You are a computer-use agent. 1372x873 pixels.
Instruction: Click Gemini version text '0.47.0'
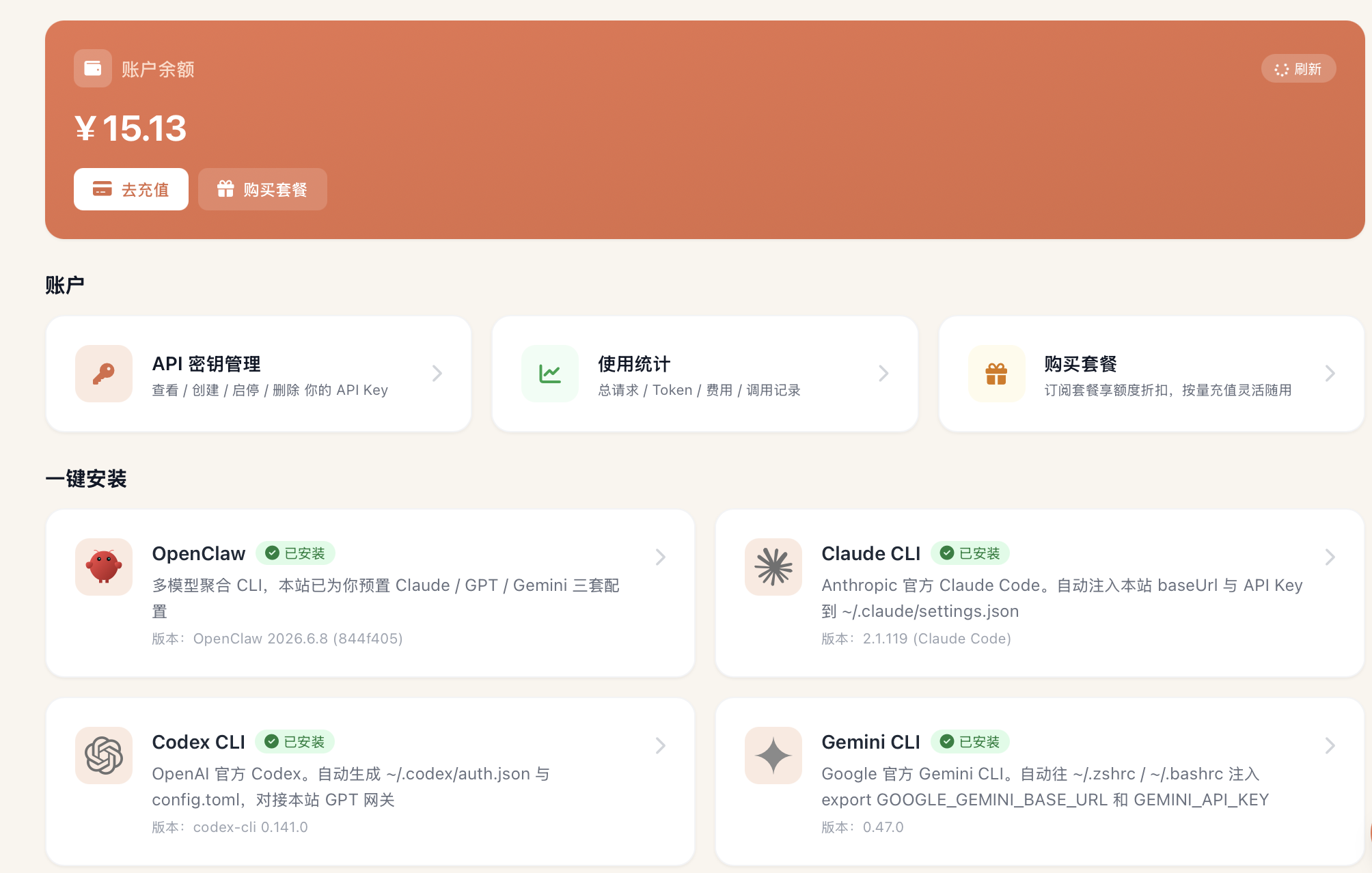(x=883, y=827)
